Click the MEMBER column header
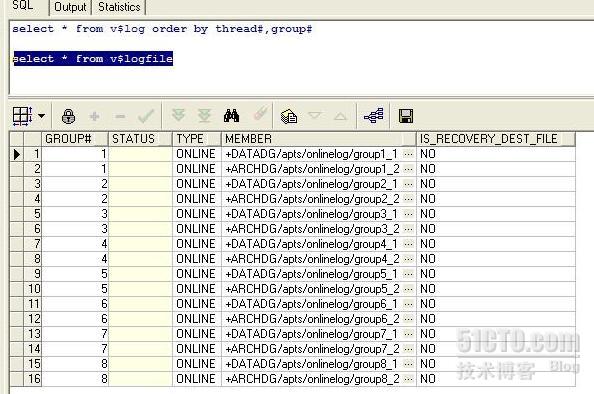Image resolution: width=594 pixels, height=394 pixels. [319, 139]
